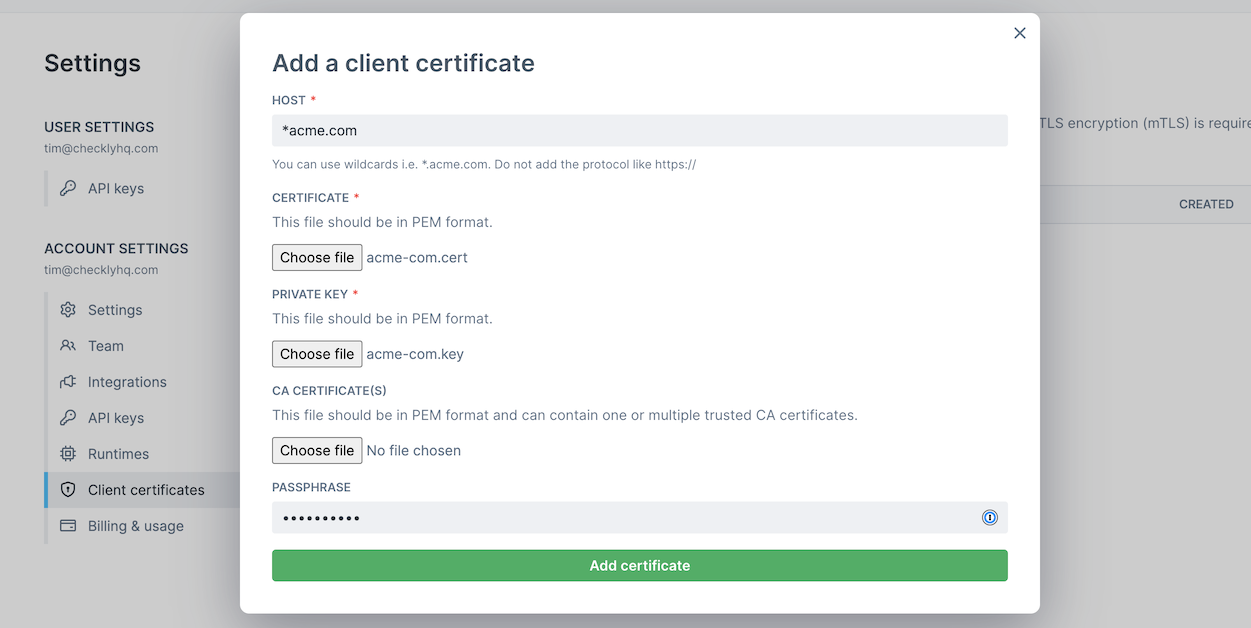Click the Team people icon
Screen dimensions: 1251x628
[x=68, y=346]
